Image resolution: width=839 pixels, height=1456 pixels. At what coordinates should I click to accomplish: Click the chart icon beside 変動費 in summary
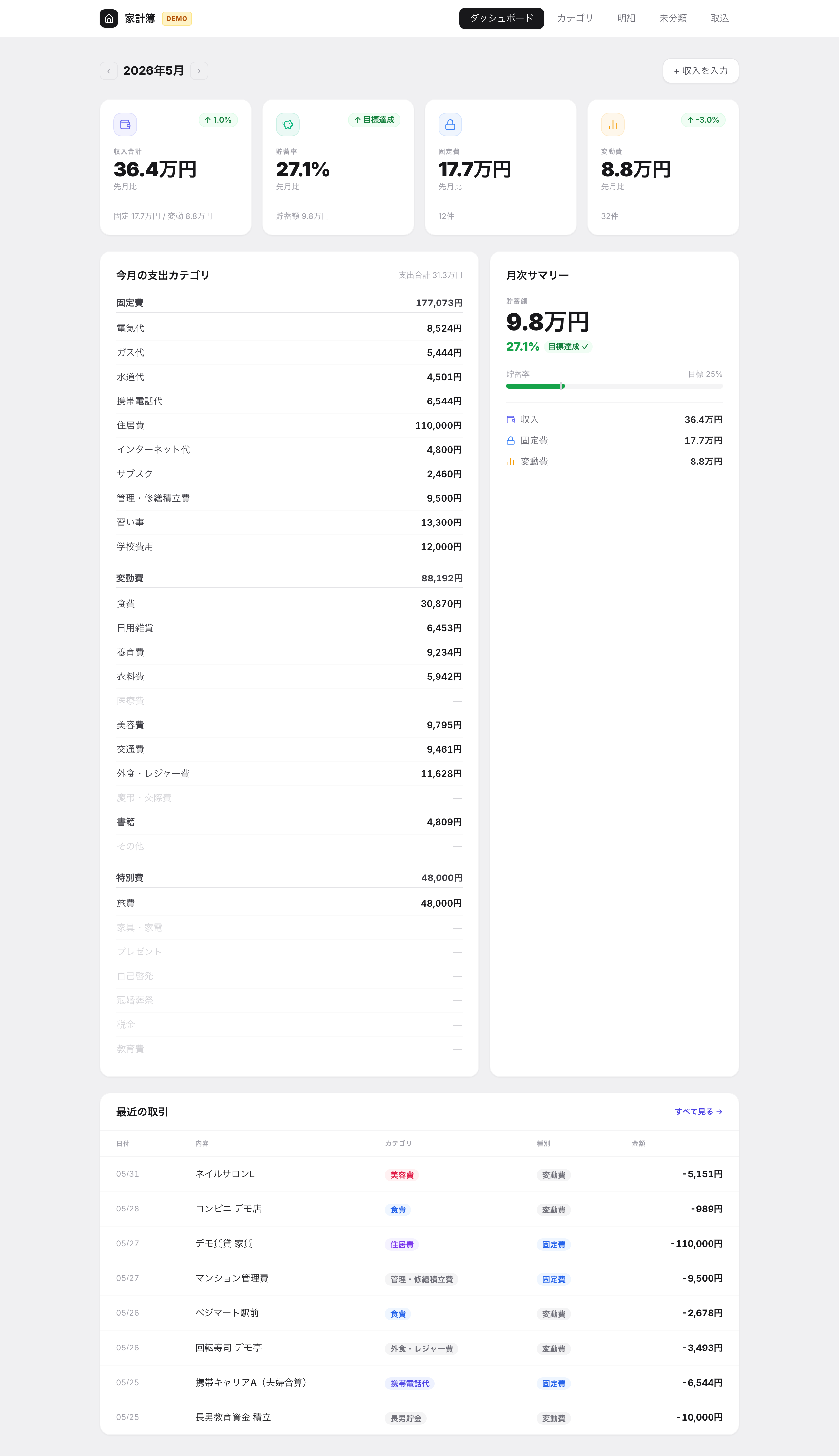tap(511, 462)
